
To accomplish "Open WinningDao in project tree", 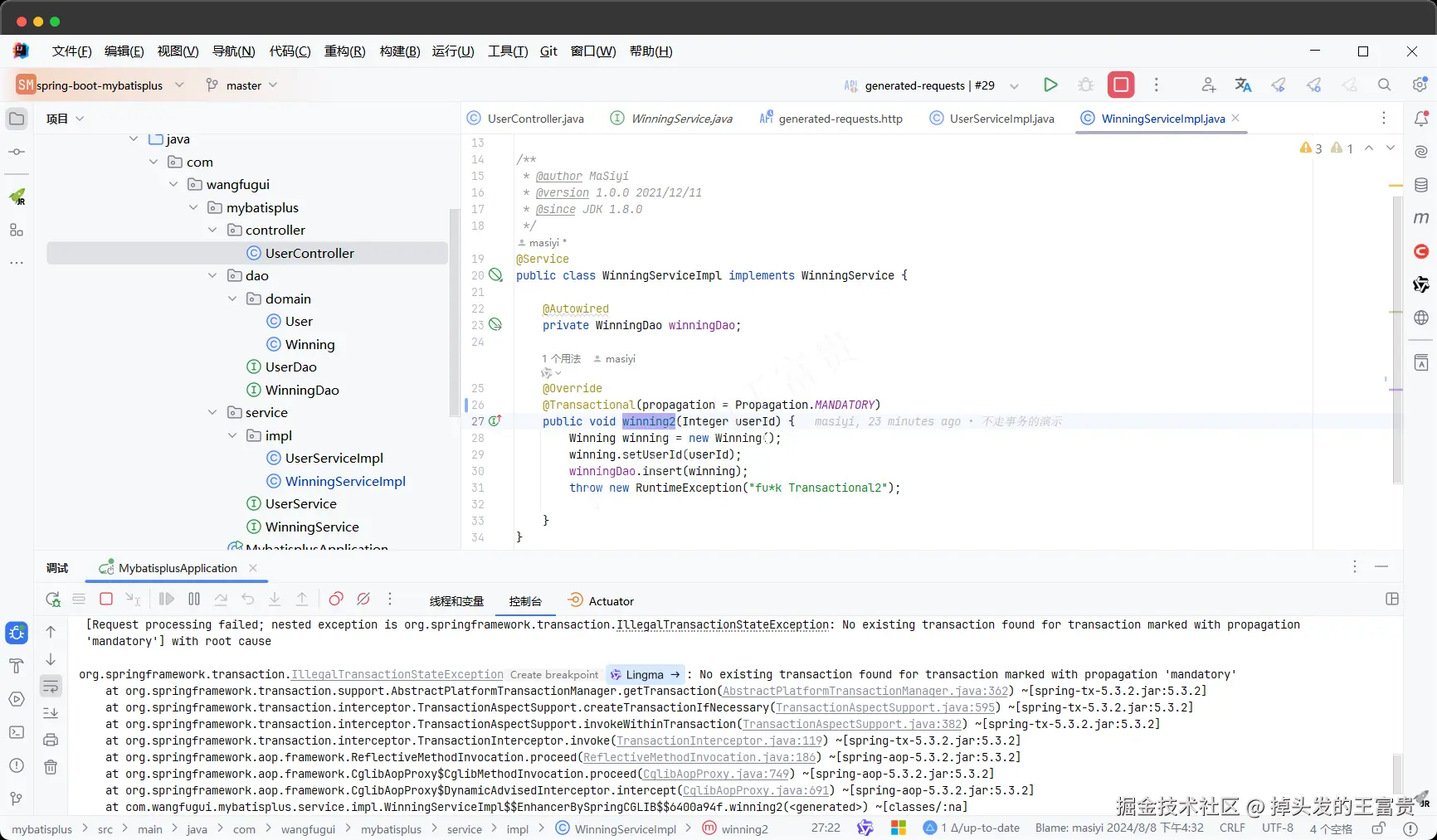I will (302, 390).
